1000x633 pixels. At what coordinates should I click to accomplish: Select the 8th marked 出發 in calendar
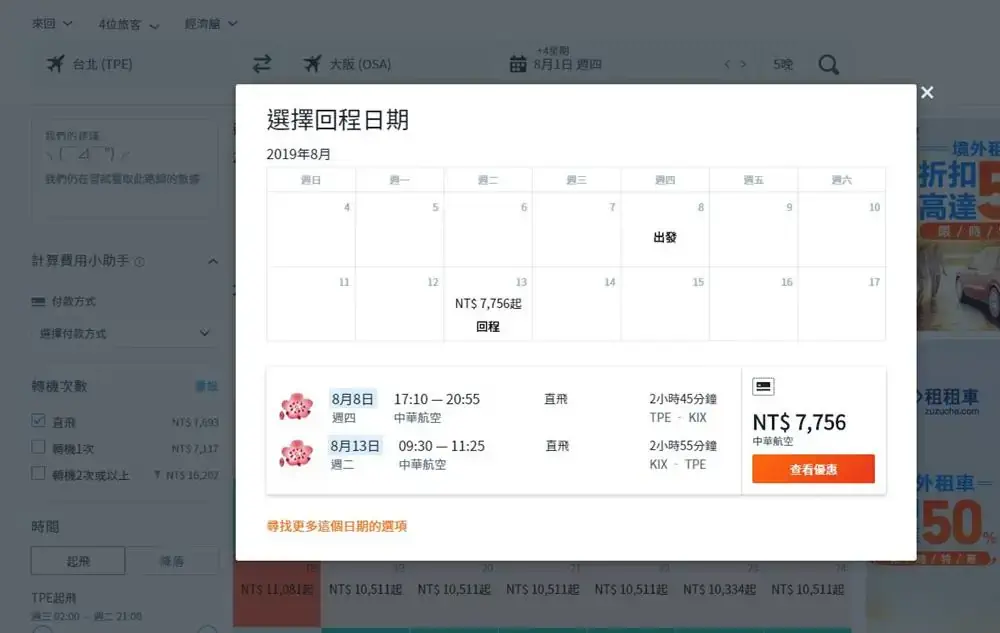665,229
